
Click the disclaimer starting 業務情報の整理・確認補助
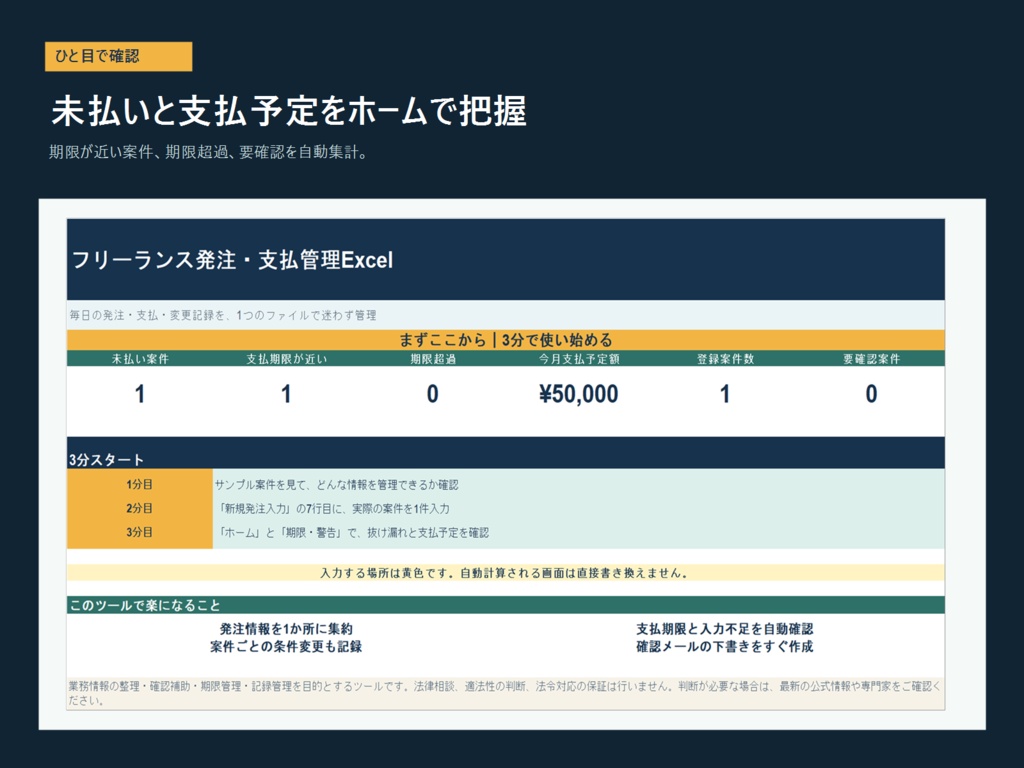[505, 694]
